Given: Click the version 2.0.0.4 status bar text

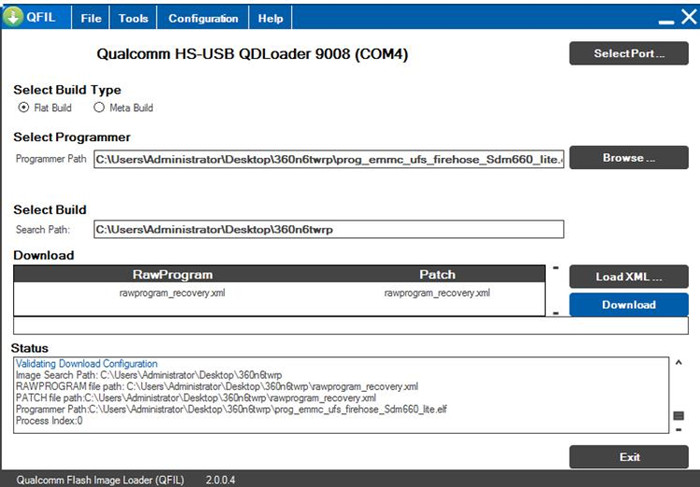Looking at the screenshot, I should 221,480.
